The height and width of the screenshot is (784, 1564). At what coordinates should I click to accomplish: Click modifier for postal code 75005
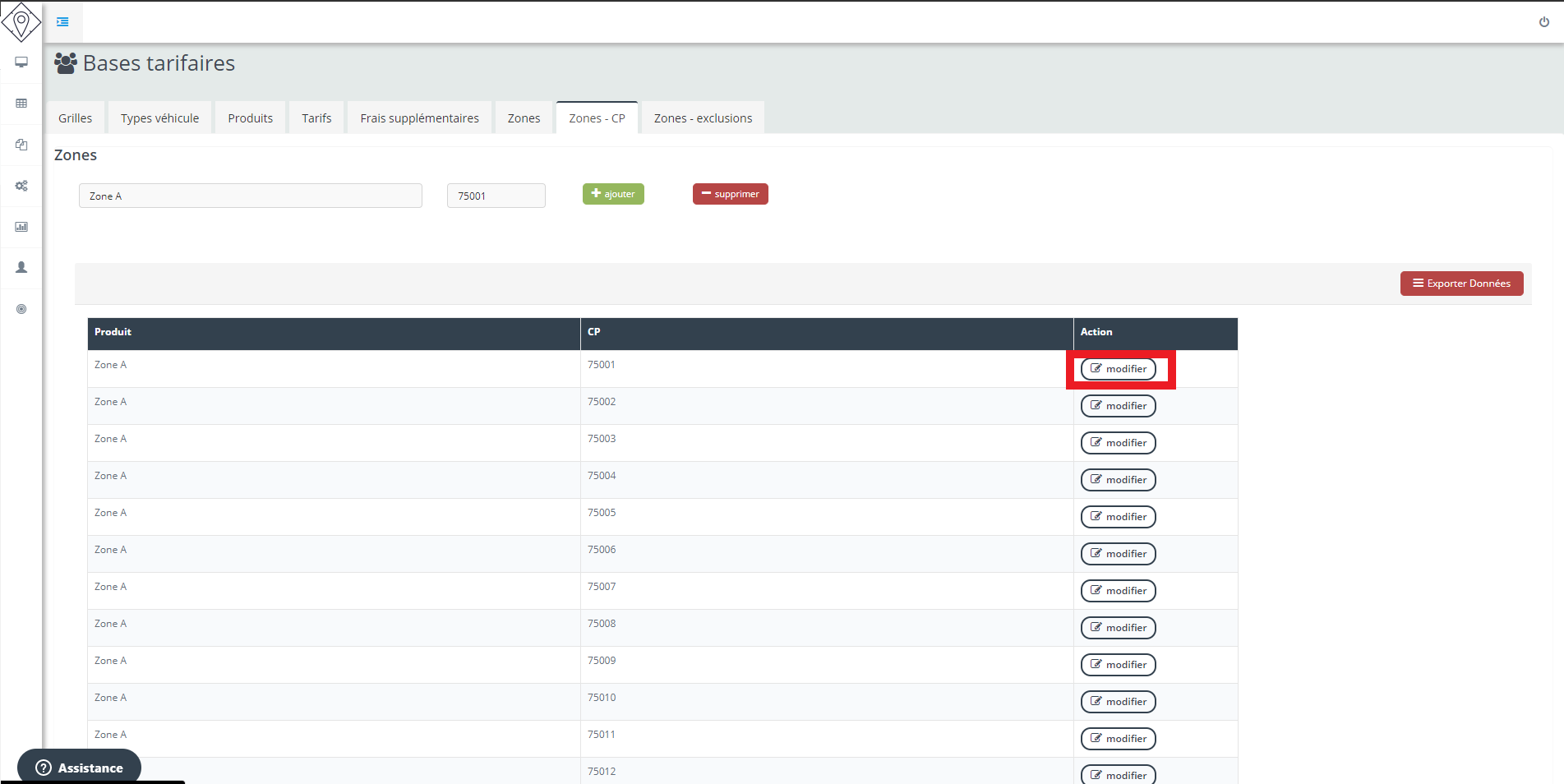click(1118, 517)
